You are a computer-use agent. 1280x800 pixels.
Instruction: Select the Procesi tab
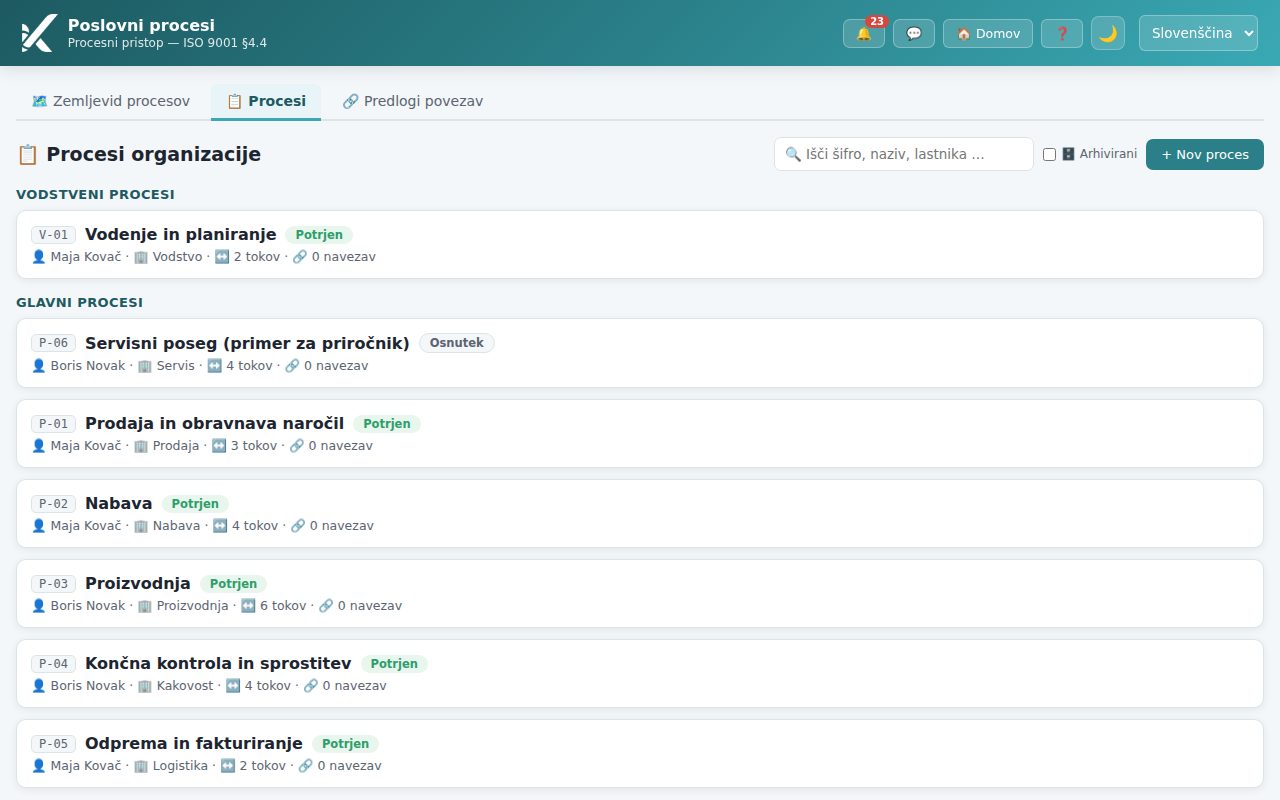pos(266,101)
